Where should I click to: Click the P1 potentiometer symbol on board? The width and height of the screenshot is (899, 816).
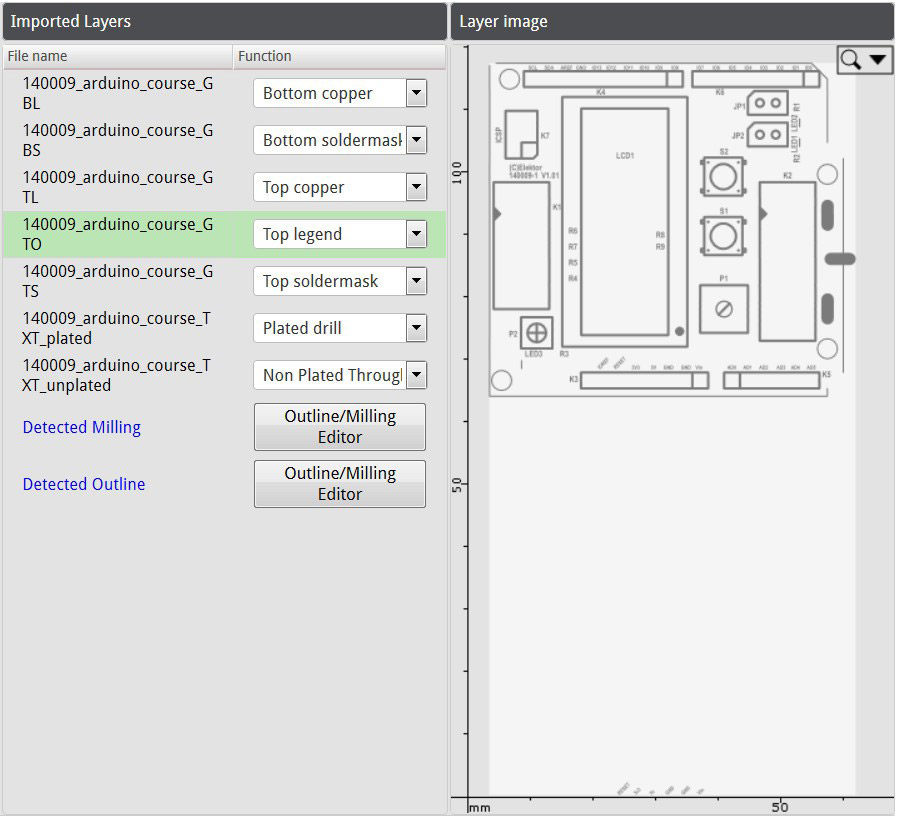tap(724, 309)
